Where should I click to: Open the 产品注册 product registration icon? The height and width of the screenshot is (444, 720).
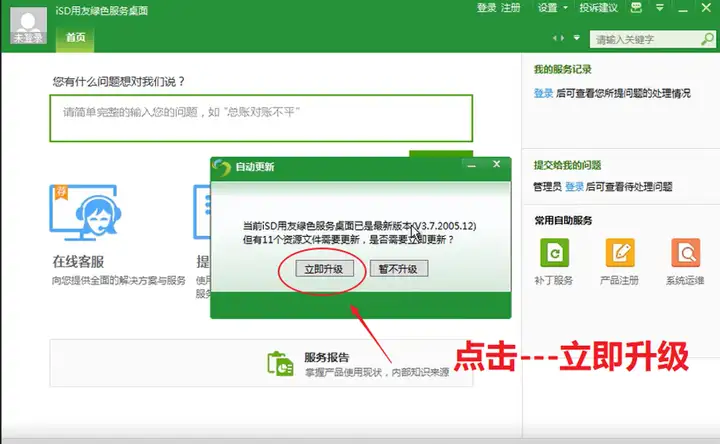(620, 253)
